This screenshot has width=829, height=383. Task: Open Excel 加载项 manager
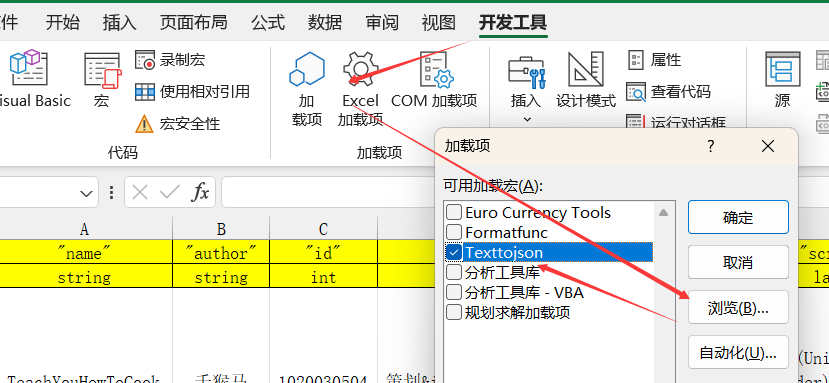pyautogui.click(x=361, y=89)
